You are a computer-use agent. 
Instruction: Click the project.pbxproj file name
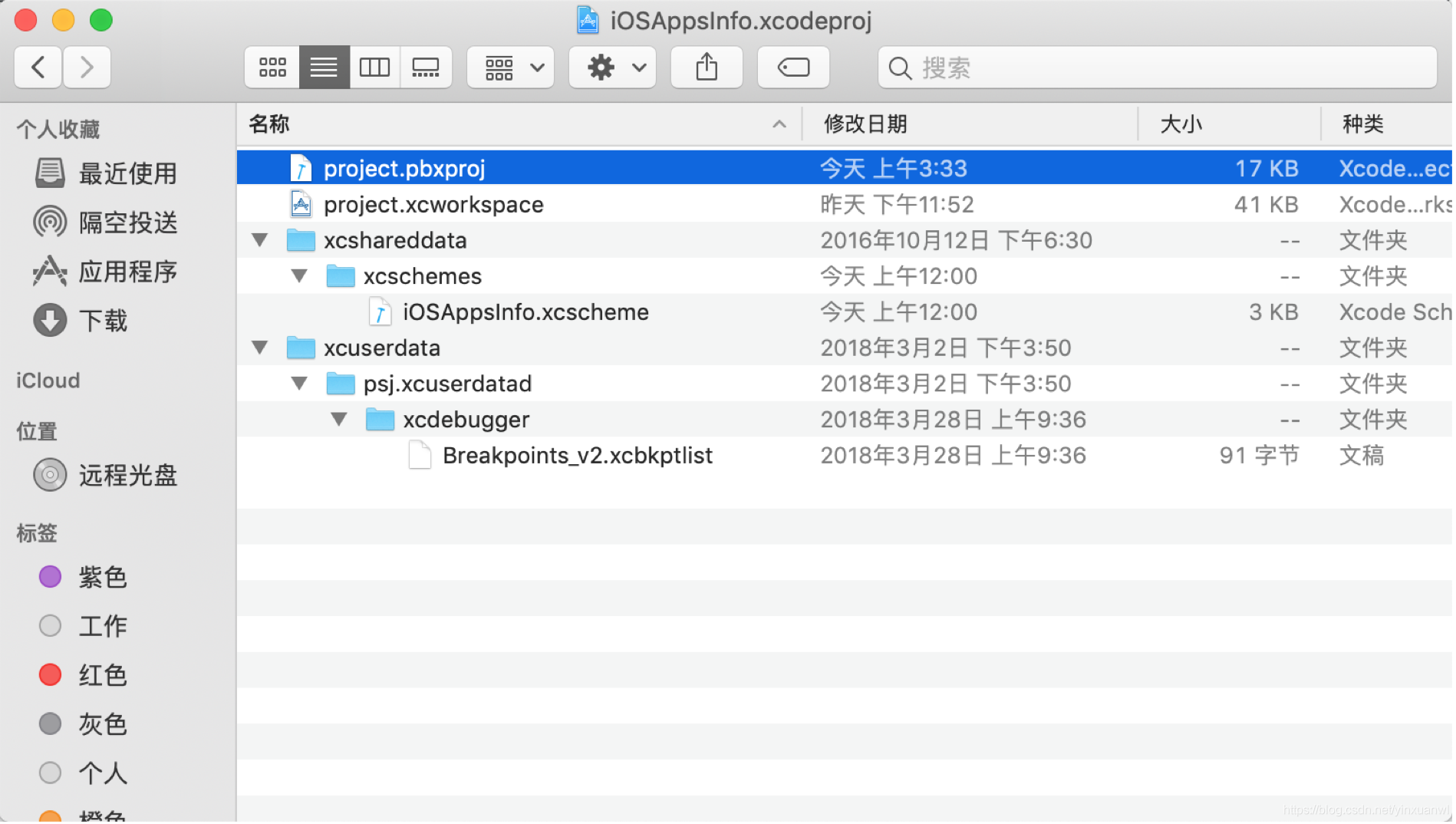click(x=404, y=169)
